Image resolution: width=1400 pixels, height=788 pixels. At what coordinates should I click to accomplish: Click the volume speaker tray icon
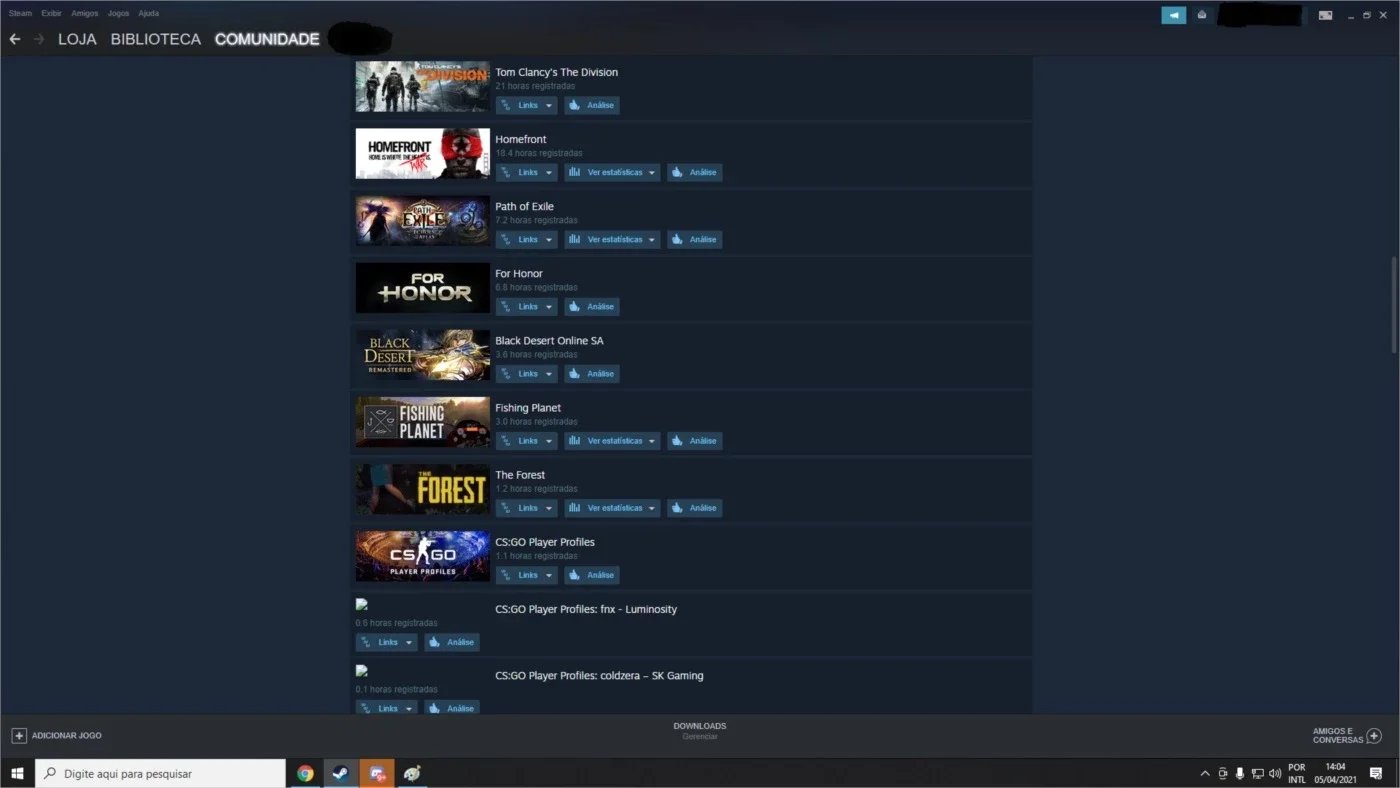(1274, 773)
